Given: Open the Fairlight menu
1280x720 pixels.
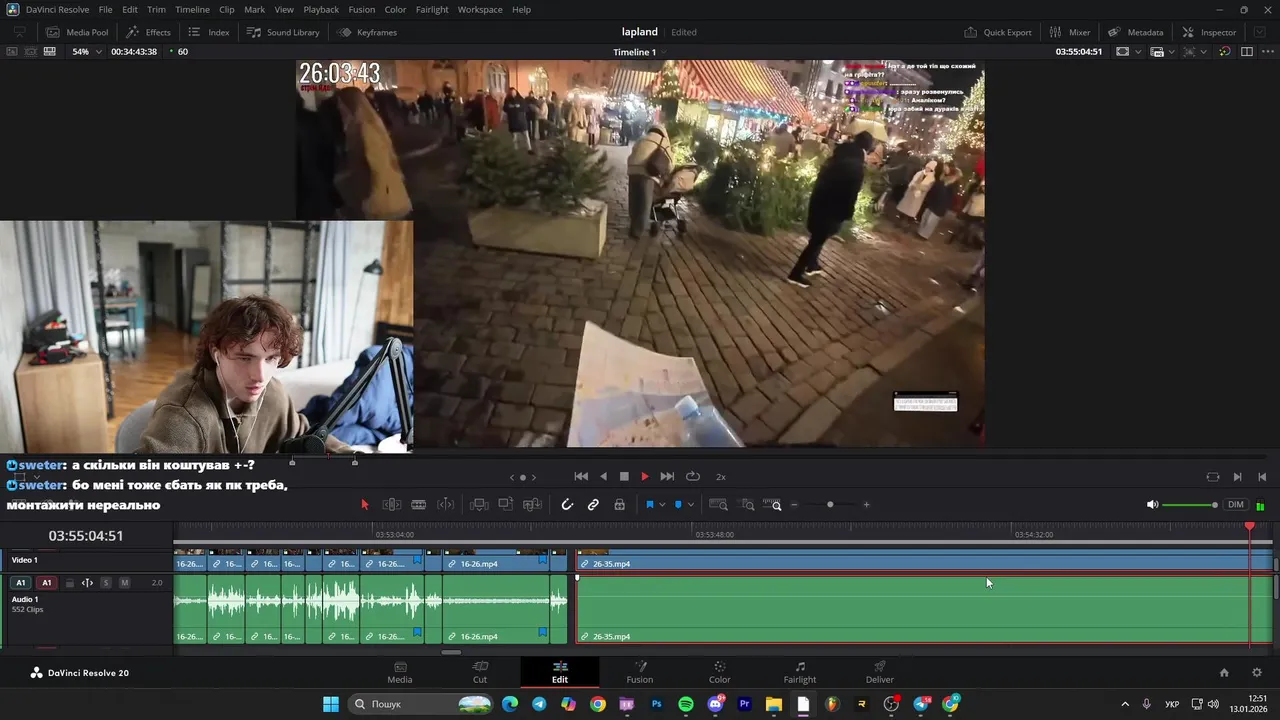Looking at the screenshot, I should coord(432,9).
